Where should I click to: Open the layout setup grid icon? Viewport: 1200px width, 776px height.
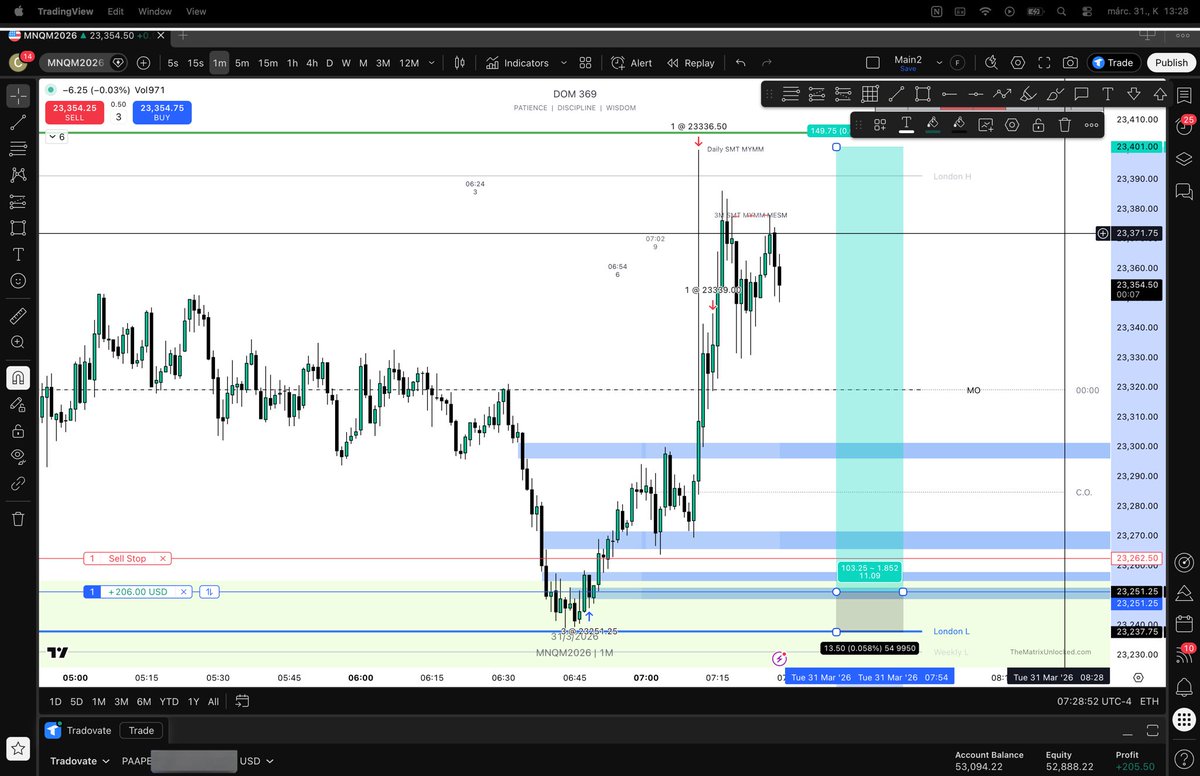click(x=586, y=62)
